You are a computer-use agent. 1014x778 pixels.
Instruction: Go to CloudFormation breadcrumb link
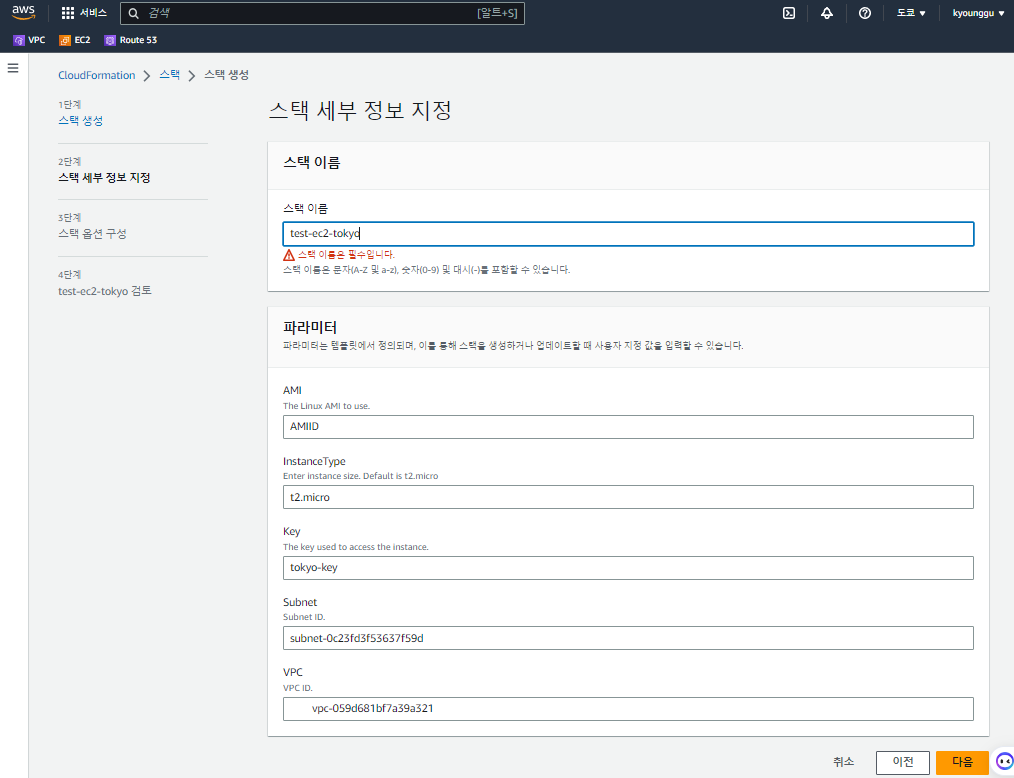point(96,75)
